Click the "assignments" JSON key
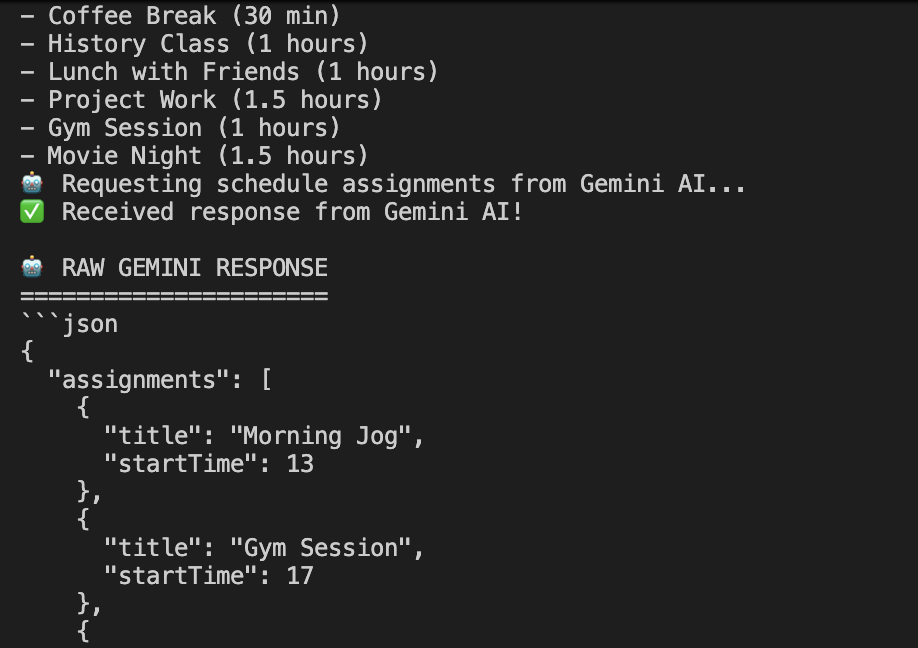918x648 pixels. [x=131, y=380]
